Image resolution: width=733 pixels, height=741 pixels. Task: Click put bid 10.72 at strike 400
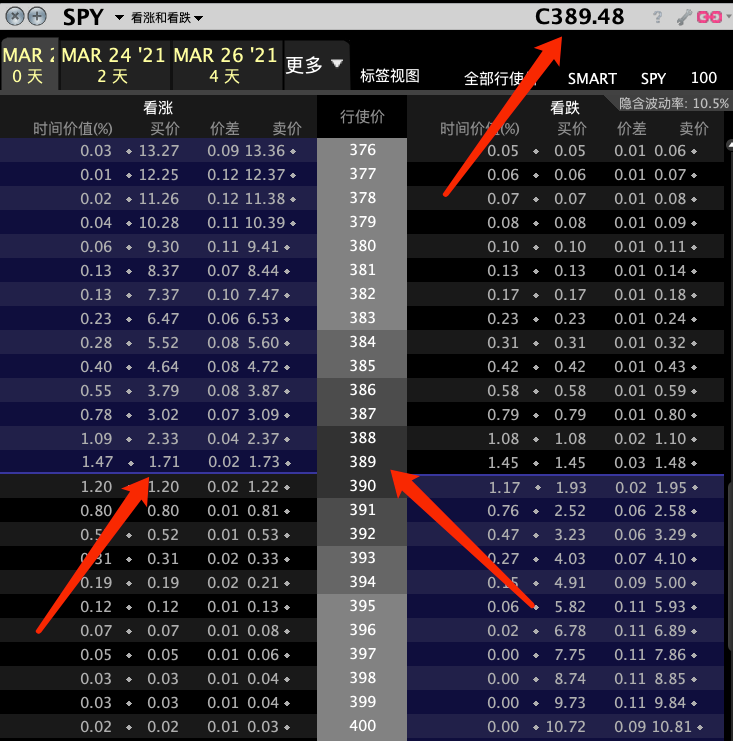tap(566, 726)
